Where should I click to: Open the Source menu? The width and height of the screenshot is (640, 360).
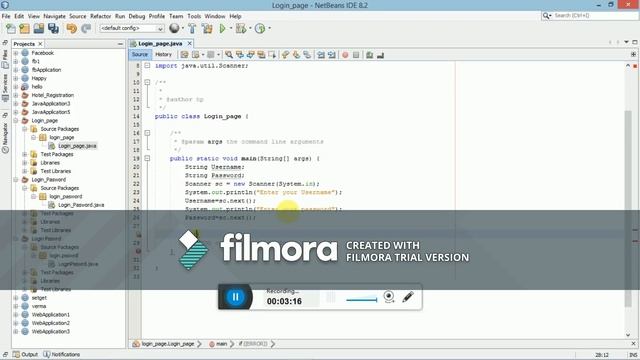78,16
